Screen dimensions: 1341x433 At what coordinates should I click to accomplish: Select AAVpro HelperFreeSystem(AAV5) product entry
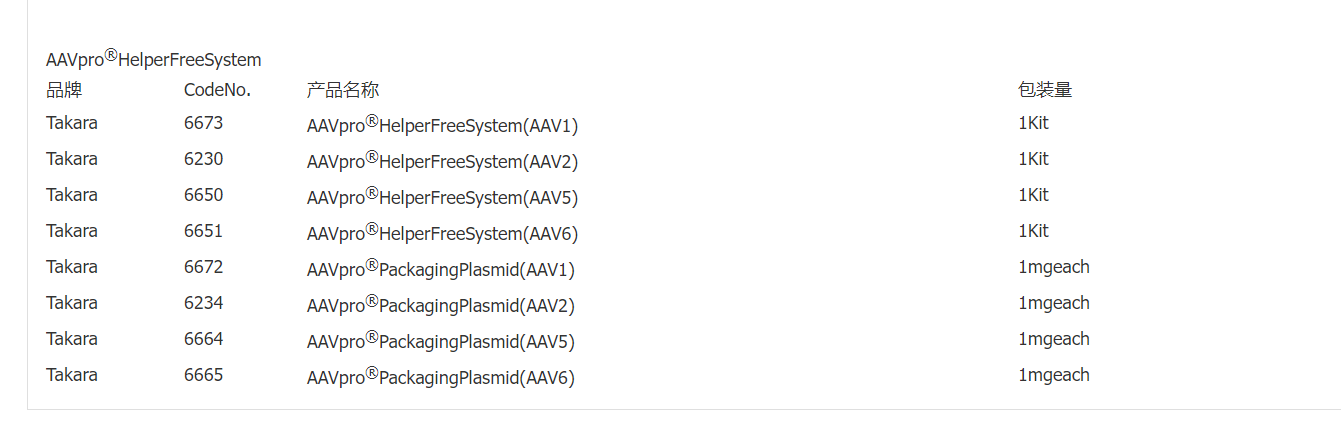coord(442,198)
